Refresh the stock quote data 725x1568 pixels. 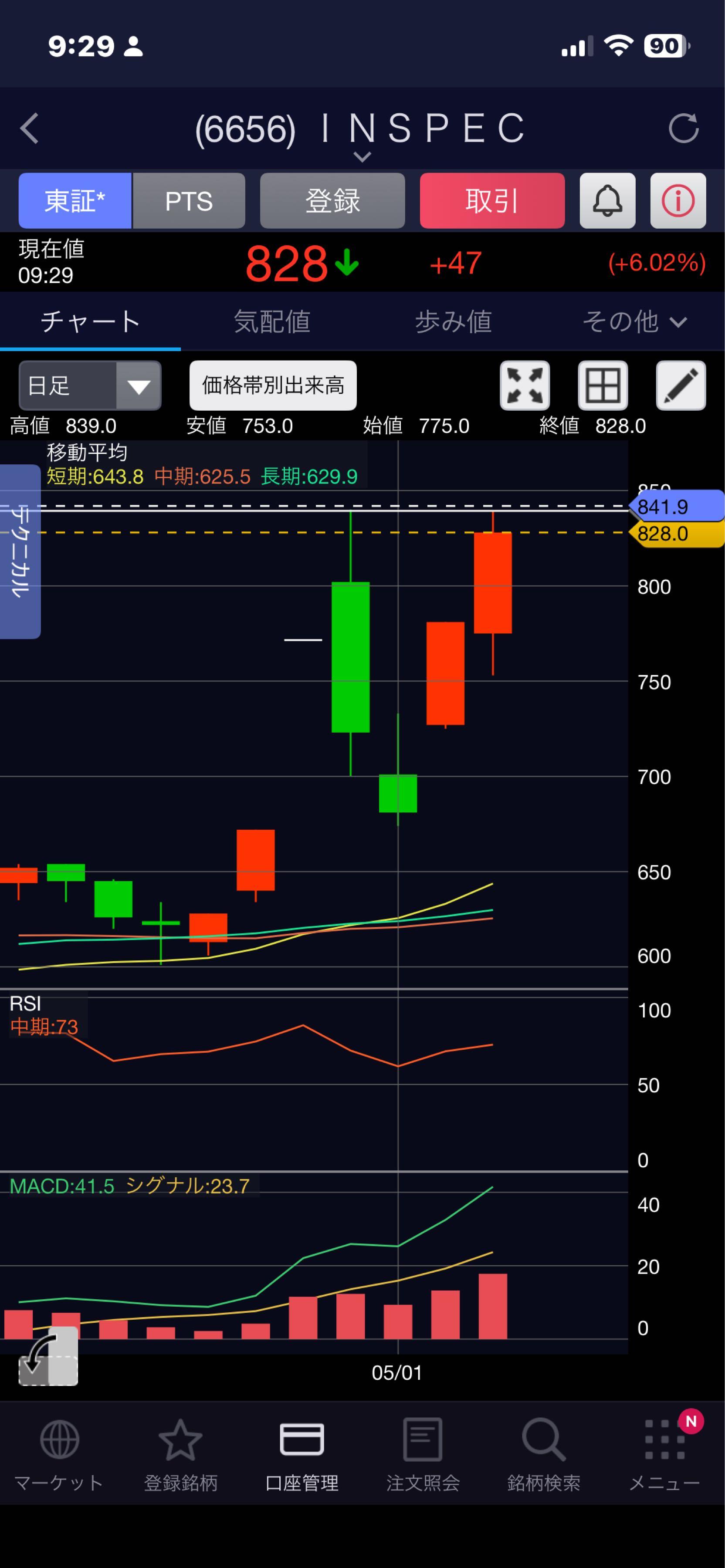(683, 128)
